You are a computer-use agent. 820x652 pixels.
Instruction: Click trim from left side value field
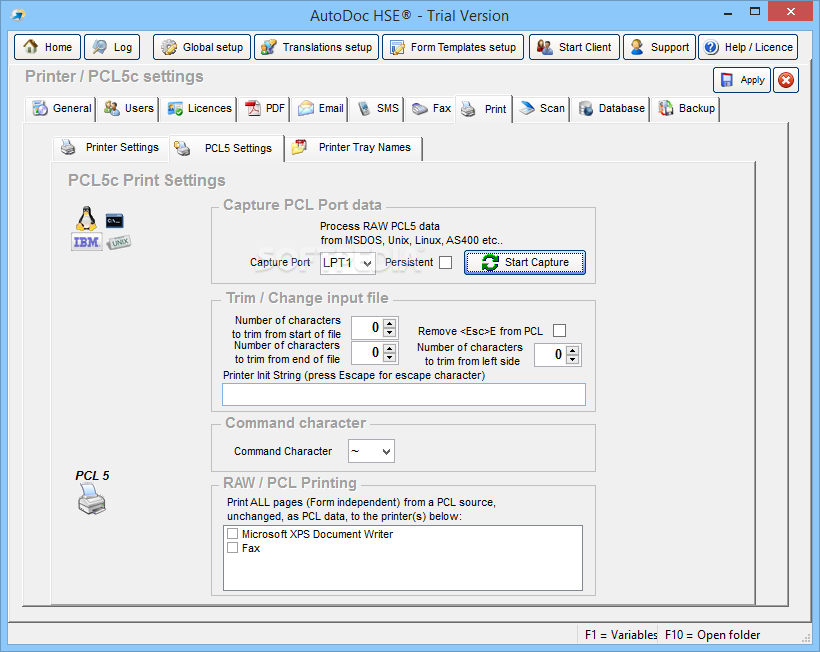(551, 355)
